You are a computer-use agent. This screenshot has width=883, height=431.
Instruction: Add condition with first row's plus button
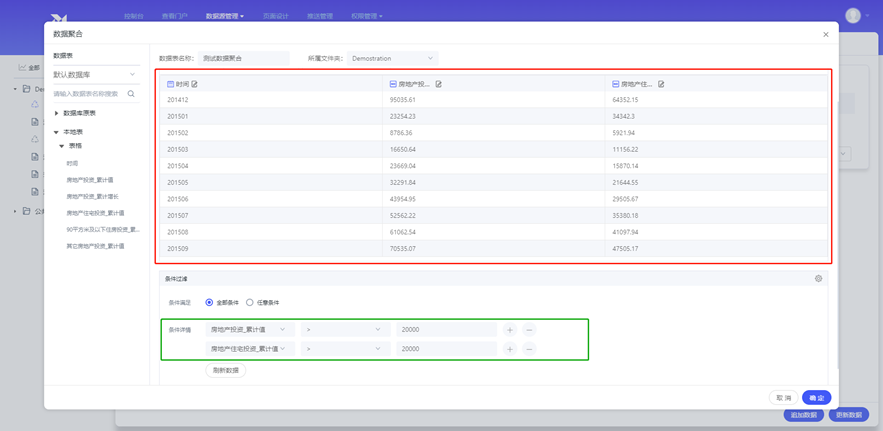(x=510, y=329)
